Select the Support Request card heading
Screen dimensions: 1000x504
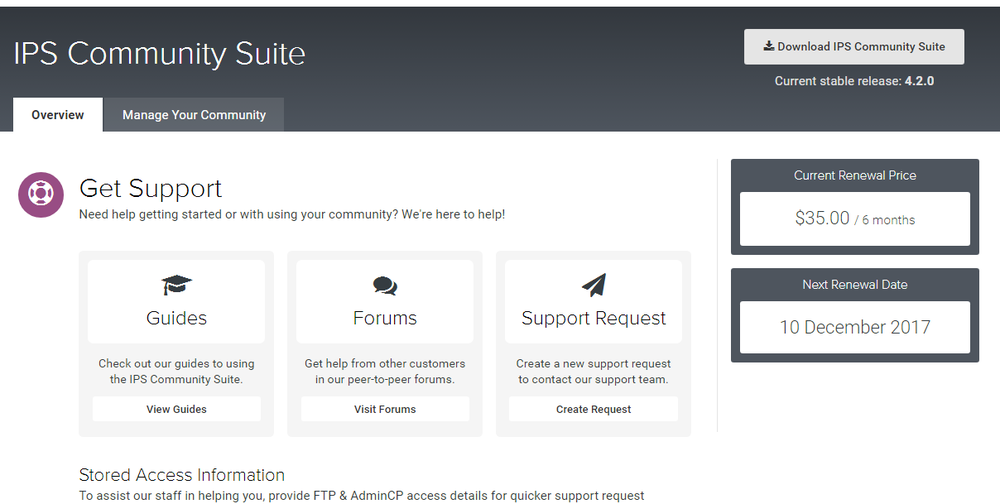click(x=593, y=318)
